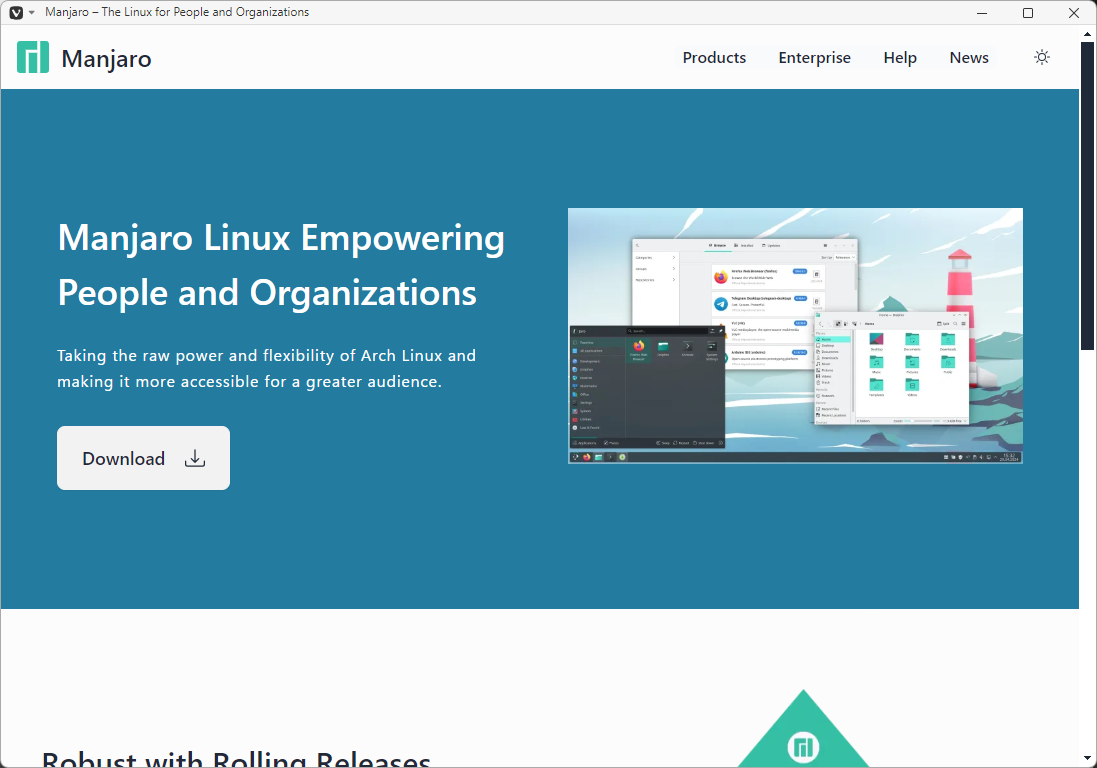Minimize the browser window
Viewport: 1097px width, 768px height.
[x=982, y=13]
